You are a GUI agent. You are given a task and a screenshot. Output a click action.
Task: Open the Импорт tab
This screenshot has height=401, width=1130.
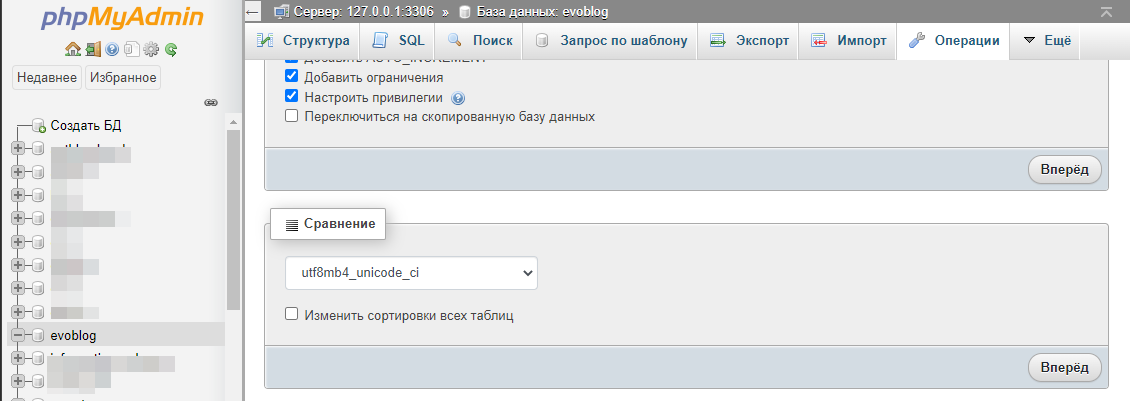pyautogui.click(x=848, y=40)
